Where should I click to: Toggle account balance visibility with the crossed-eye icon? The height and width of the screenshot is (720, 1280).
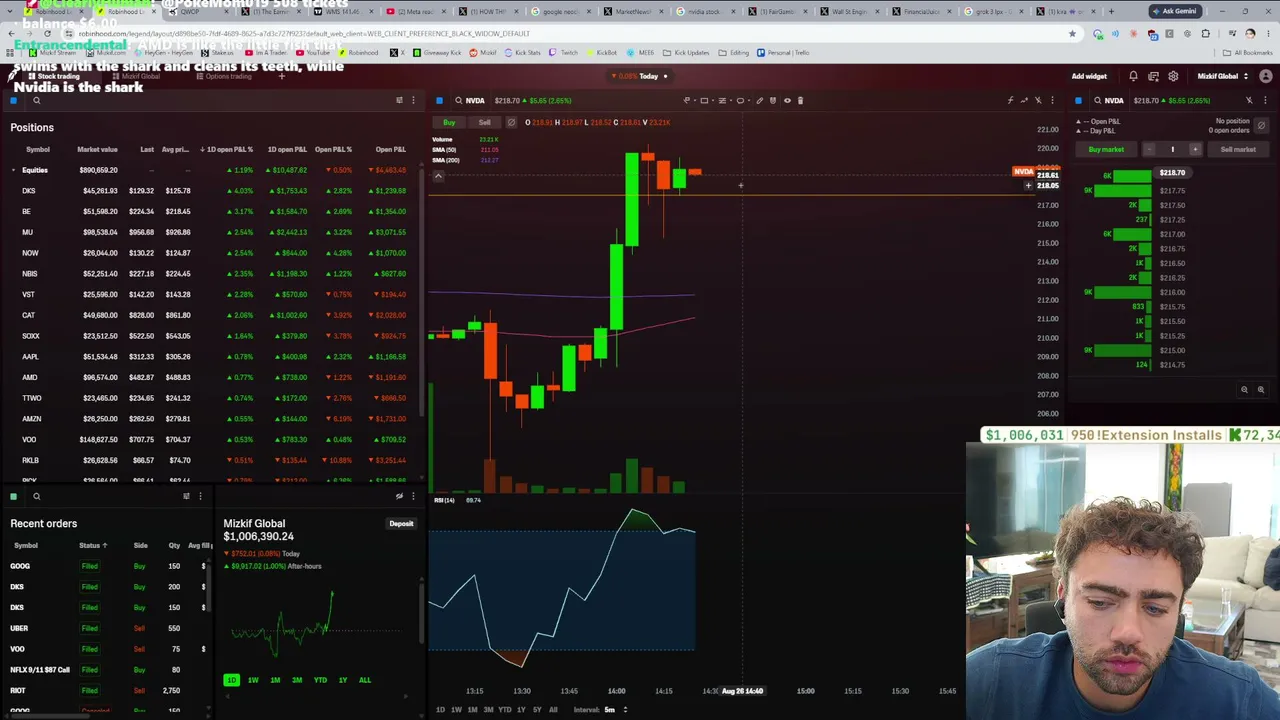399,496
